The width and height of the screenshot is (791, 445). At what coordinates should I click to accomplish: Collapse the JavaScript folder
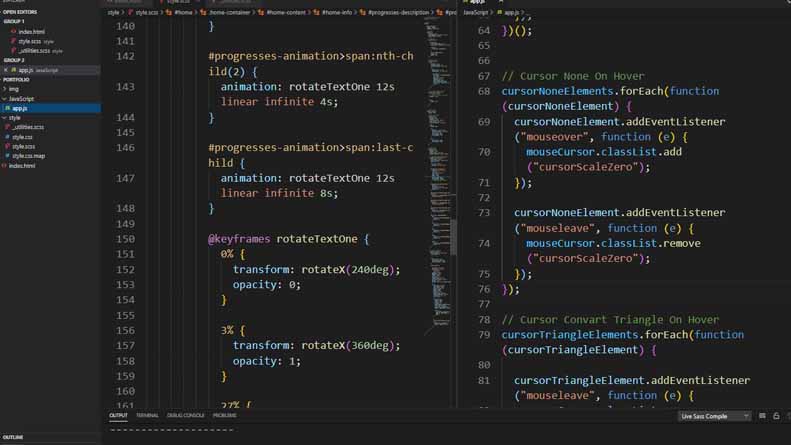pyautogui.click(x=21, y=99)
